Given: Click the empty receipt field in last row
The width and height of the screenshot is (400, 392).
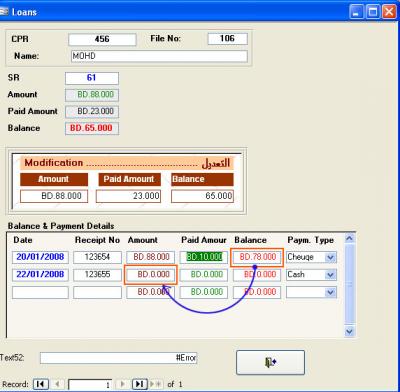Looking at the screenshot, I should point(98,292).
